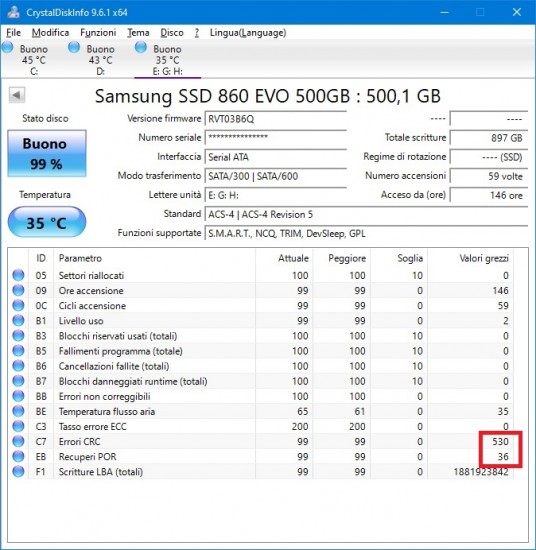Switch to the Buono 35 °C E: G: H: tab
This screenshot has height=550, width=536.
point(168,60)
